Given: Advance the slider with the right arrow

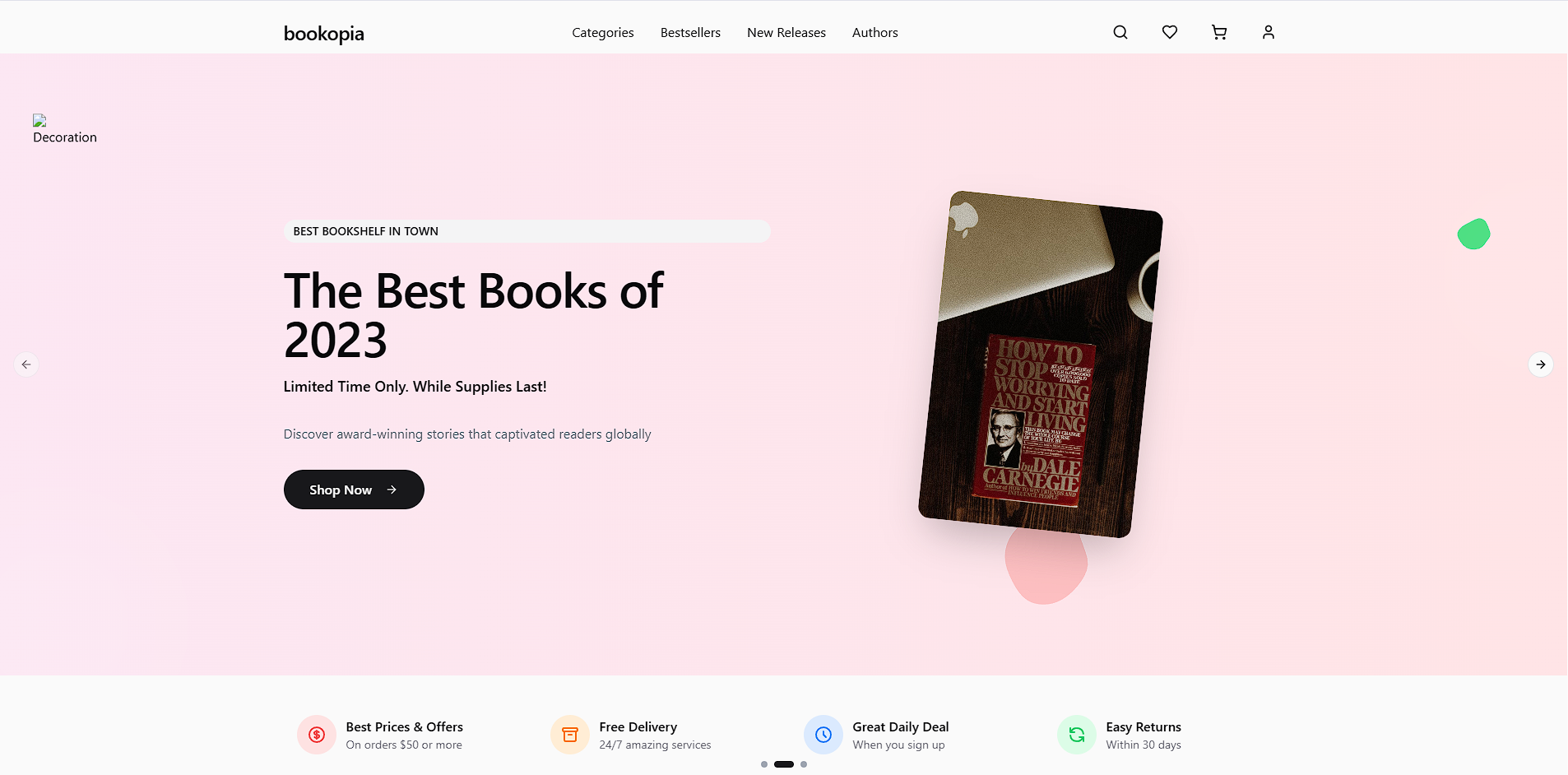Looking at the screenshot, I should click(1541, 364).
